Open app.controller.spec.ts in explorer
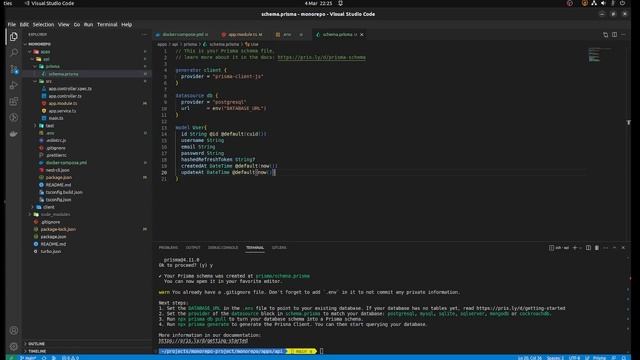 [x=87, y=89]
